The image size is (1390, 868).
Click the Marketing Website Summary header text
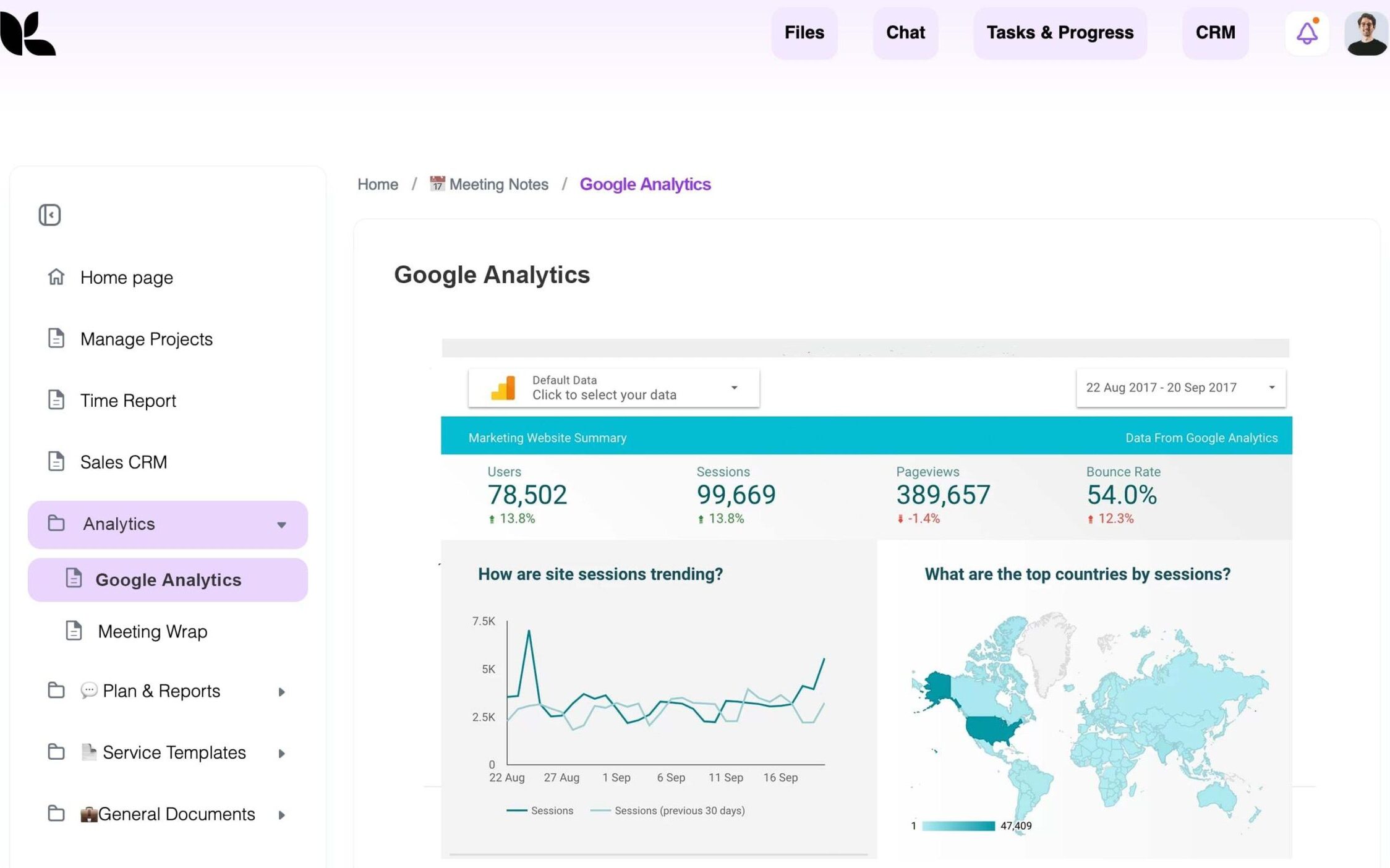pos(547,438)
